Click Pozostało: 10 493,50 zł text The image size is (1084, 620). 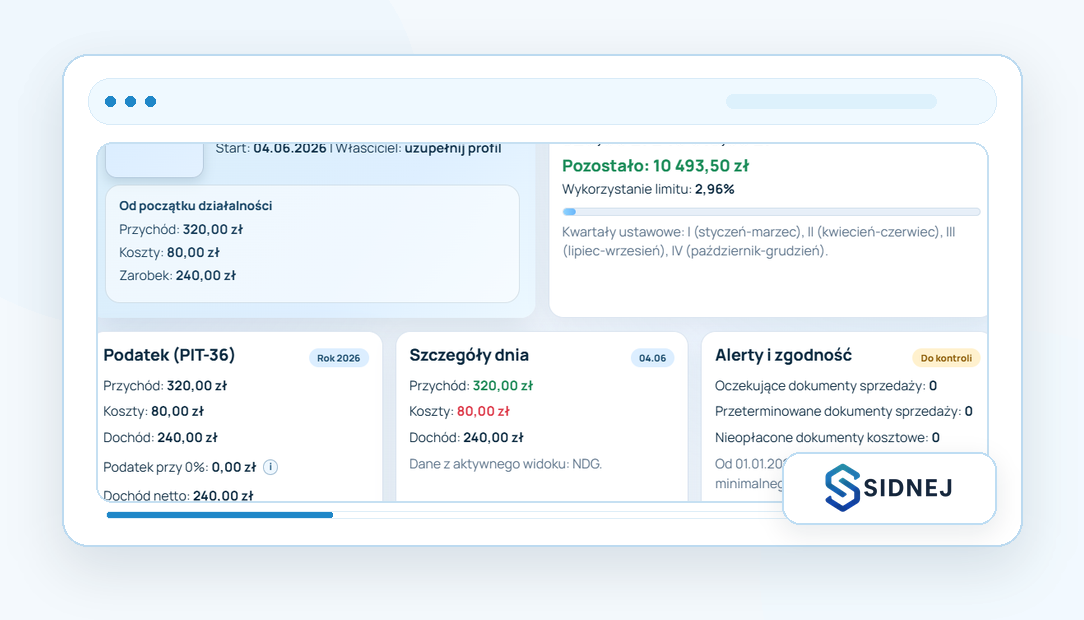[655, 166]
